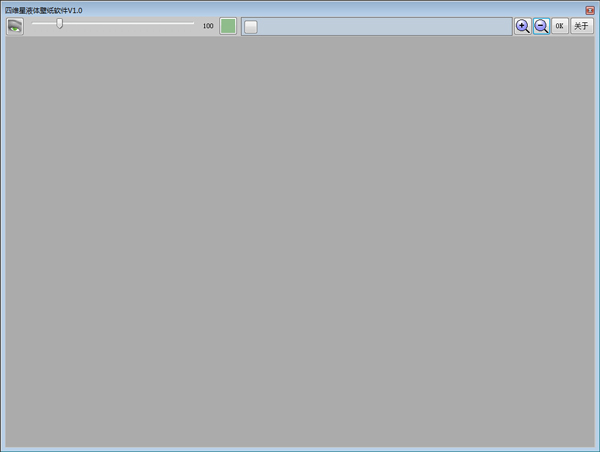
Task: Close the 四维星液体壁纸软件 window
Action: (x=590, y=10)
